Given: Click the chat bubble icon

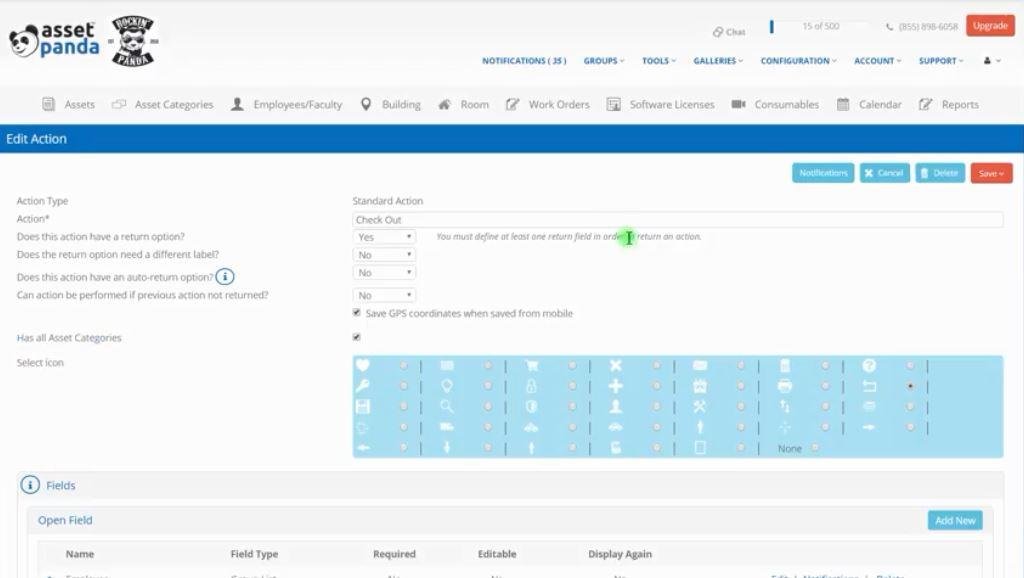Looking at the screenshot, I should click(718, 31).
